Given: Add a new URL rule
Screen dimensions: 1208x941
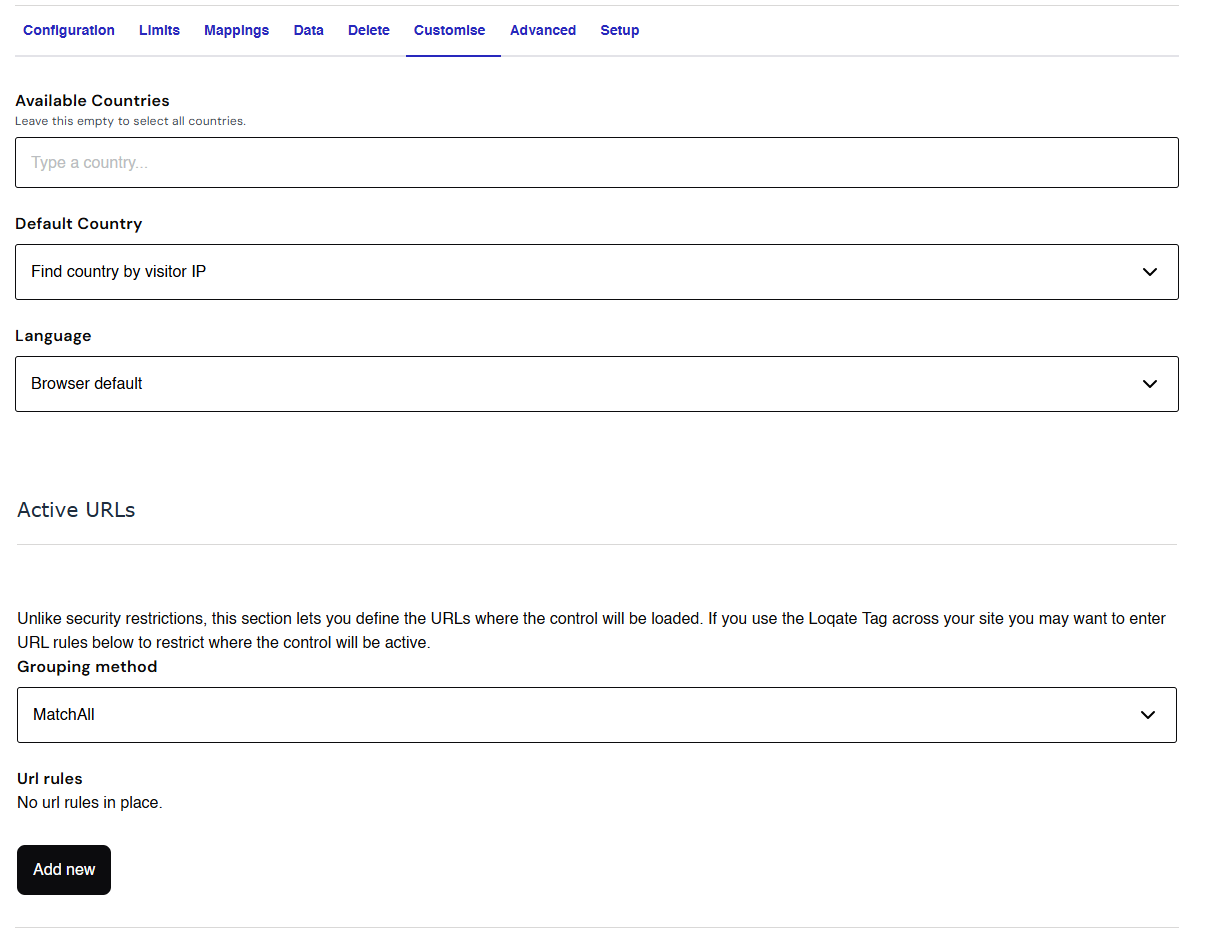Looking at the screenshot, I should [64, 870].
